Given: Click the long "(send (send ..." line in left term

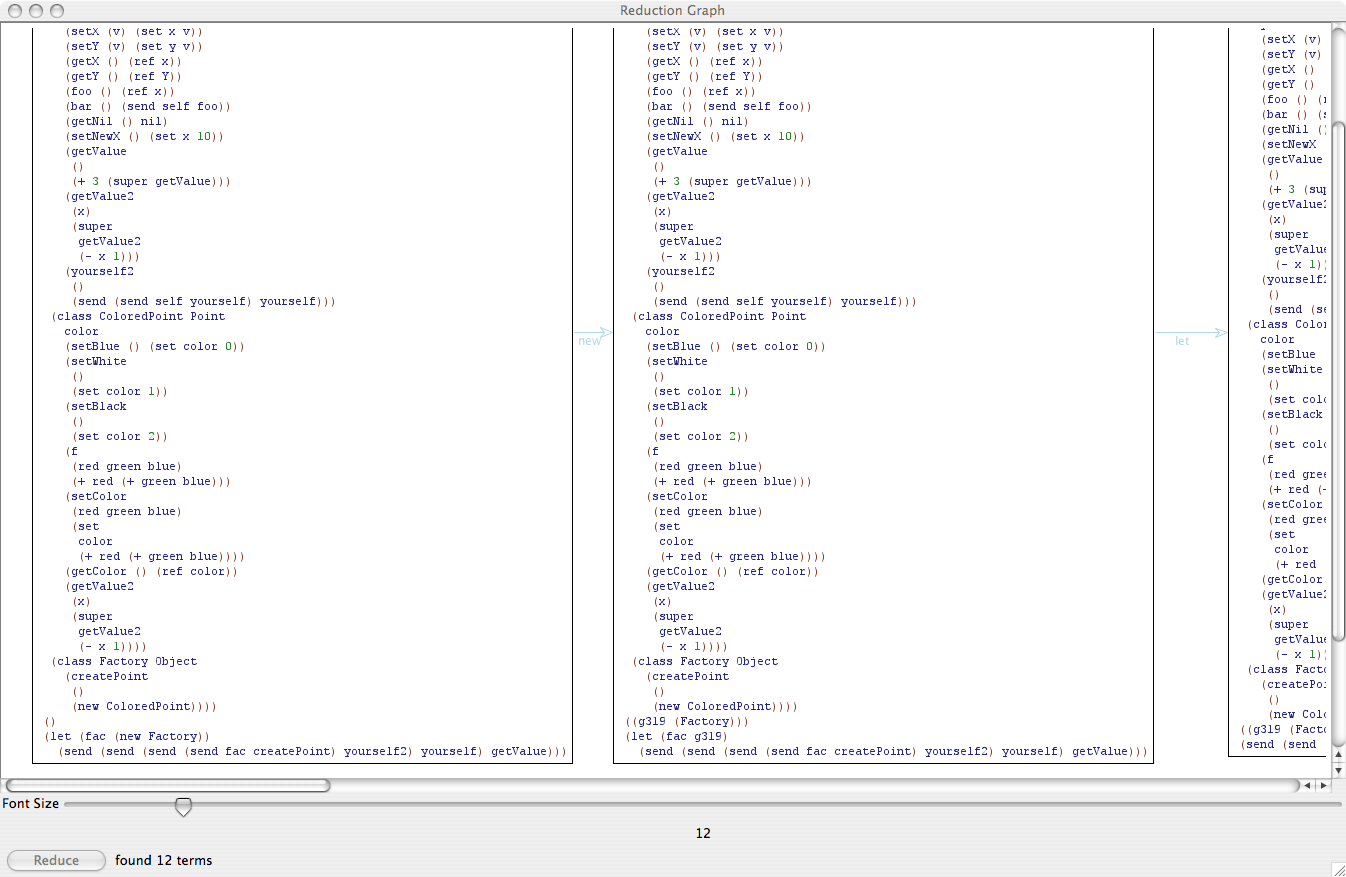Looking at the screenshot, I should 313,751.
